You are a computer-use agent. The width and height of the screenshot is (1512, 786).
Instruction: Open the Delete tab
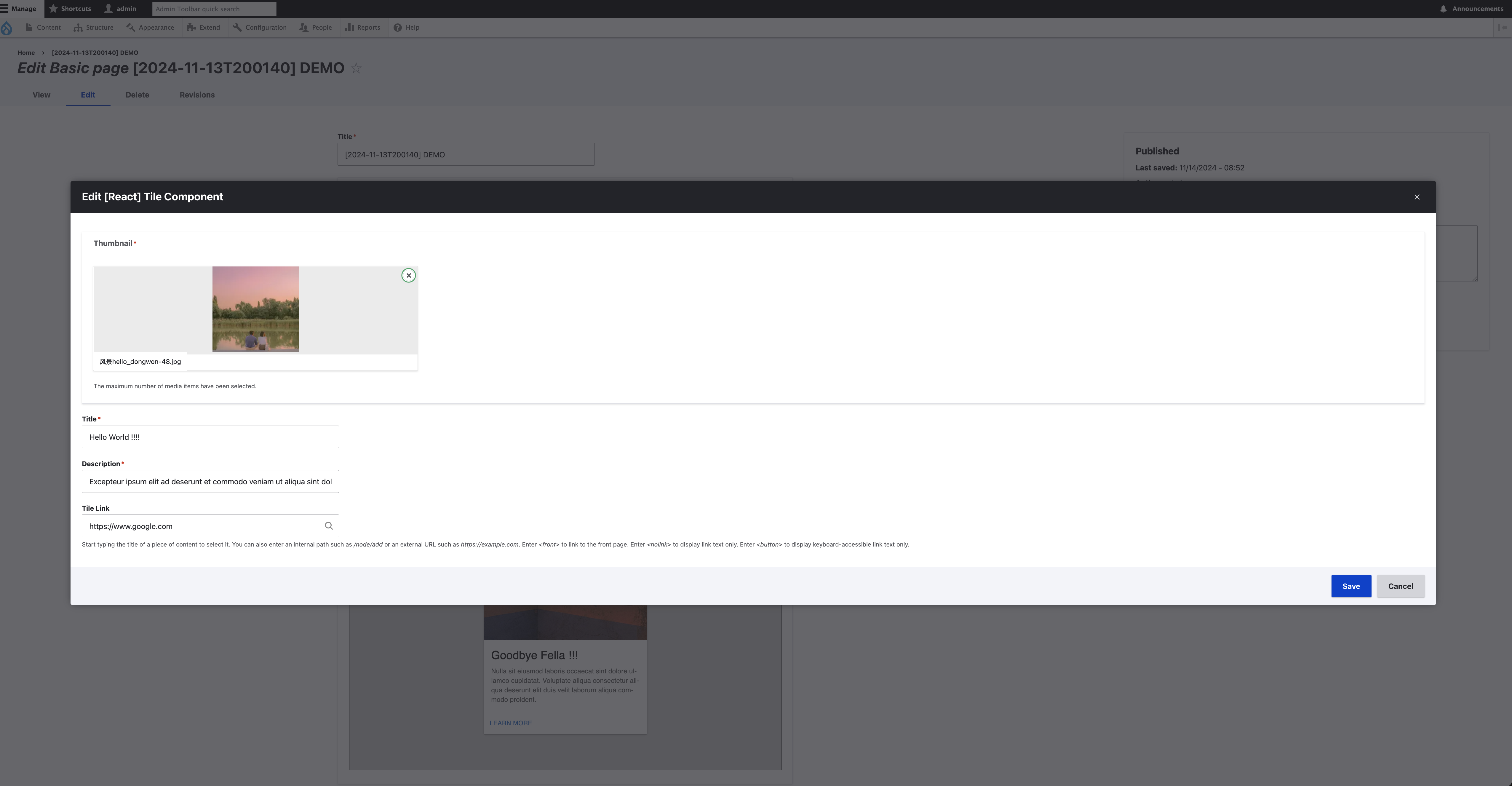(x=137, y=95)
